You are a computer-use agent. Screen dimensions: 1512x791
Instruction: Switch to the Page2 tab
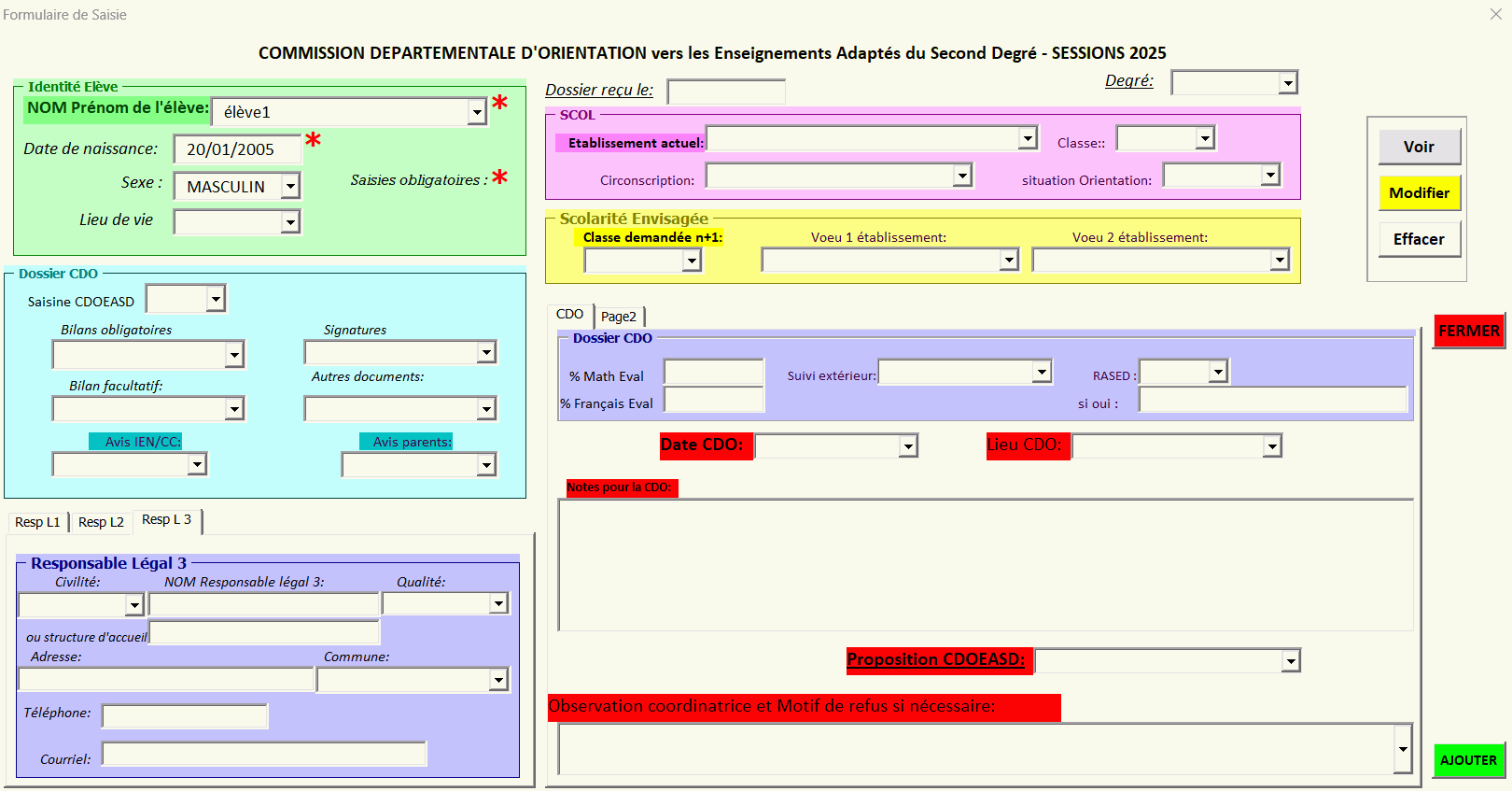[619, 317]
